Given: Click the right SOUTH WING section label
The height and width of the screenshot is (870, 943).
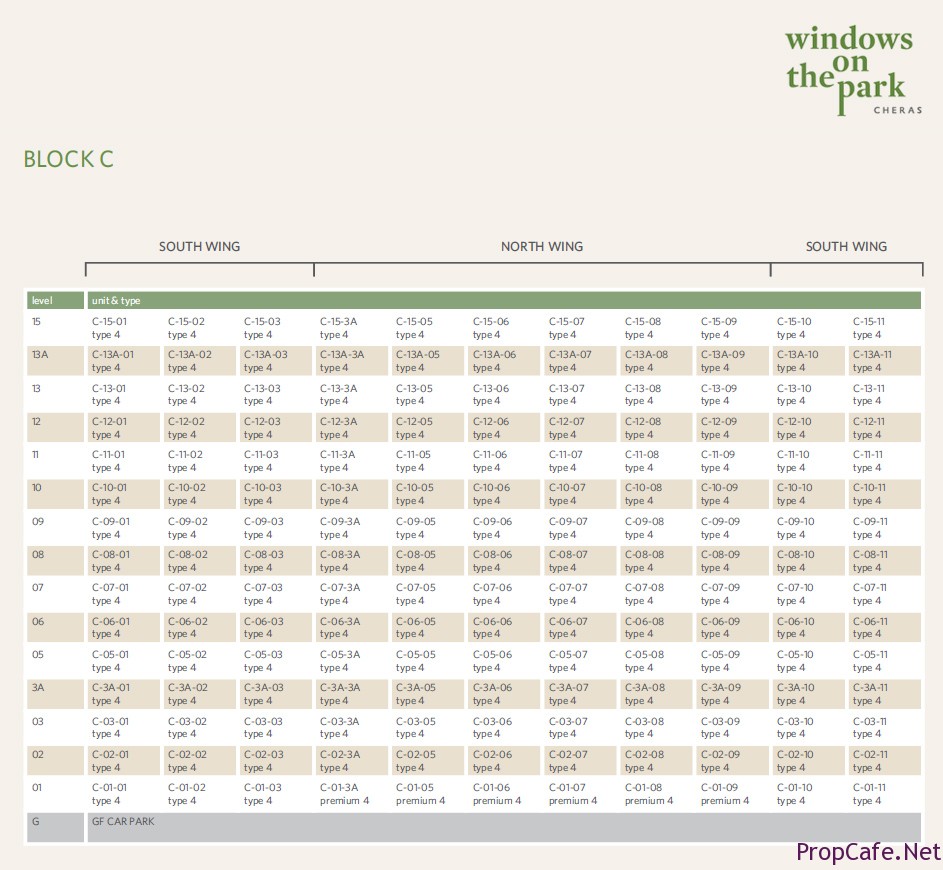Looking at the screenshot, I should pos(846,246).
